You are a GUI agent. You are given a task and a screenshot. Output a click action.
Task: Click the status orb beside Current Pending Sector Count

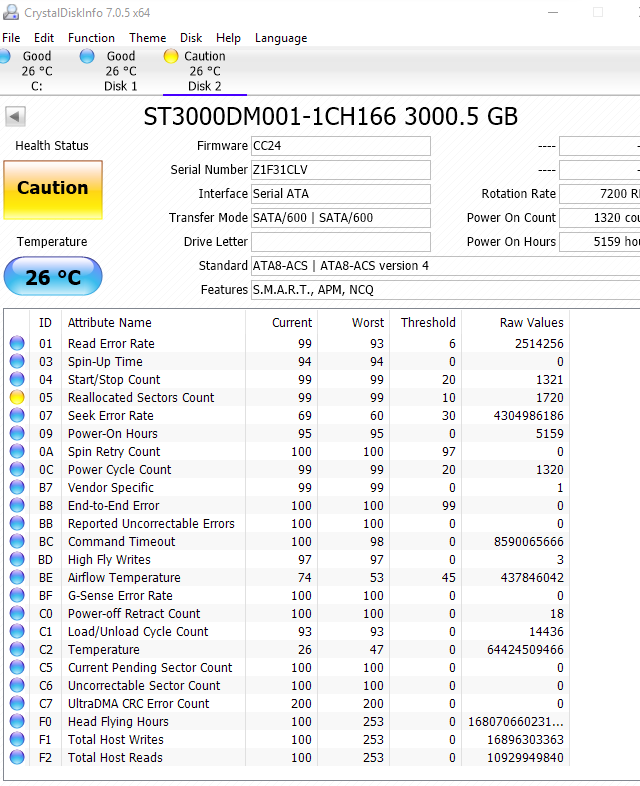click(x=17, y=667)
